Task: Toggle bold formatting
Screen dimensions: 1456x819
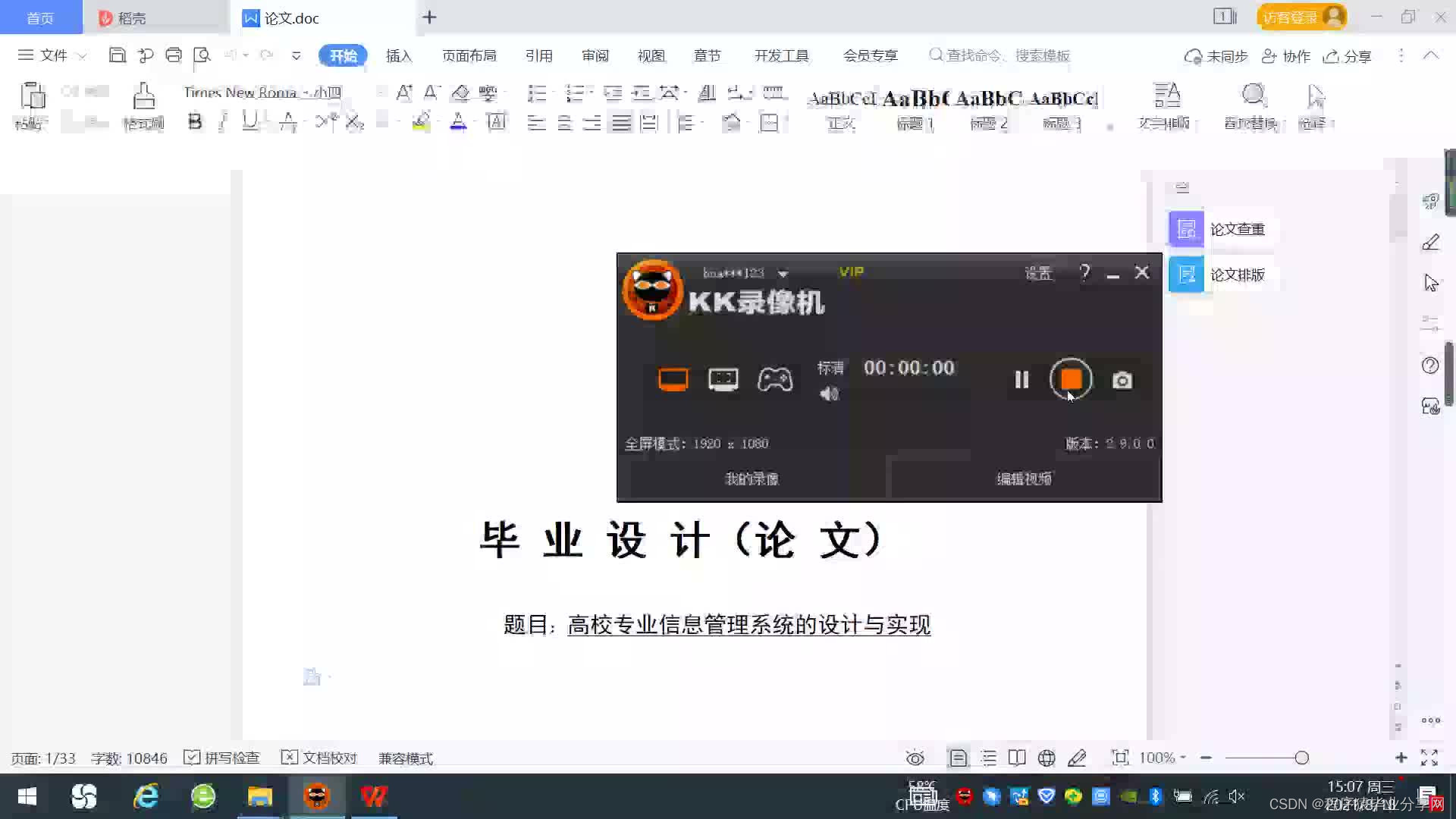Action: (x=195, y=122)
